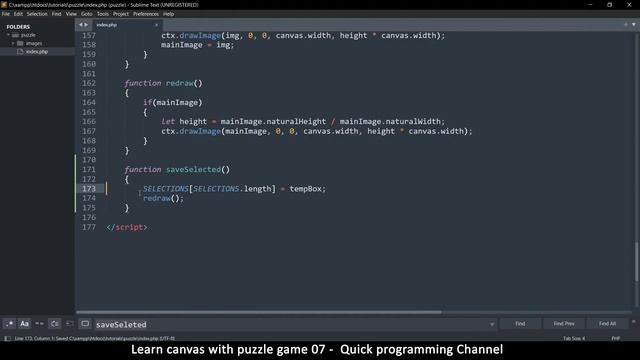Click the Find button
Image resolution: width=640 pixels, height=360 pixels.
[520, 324]
